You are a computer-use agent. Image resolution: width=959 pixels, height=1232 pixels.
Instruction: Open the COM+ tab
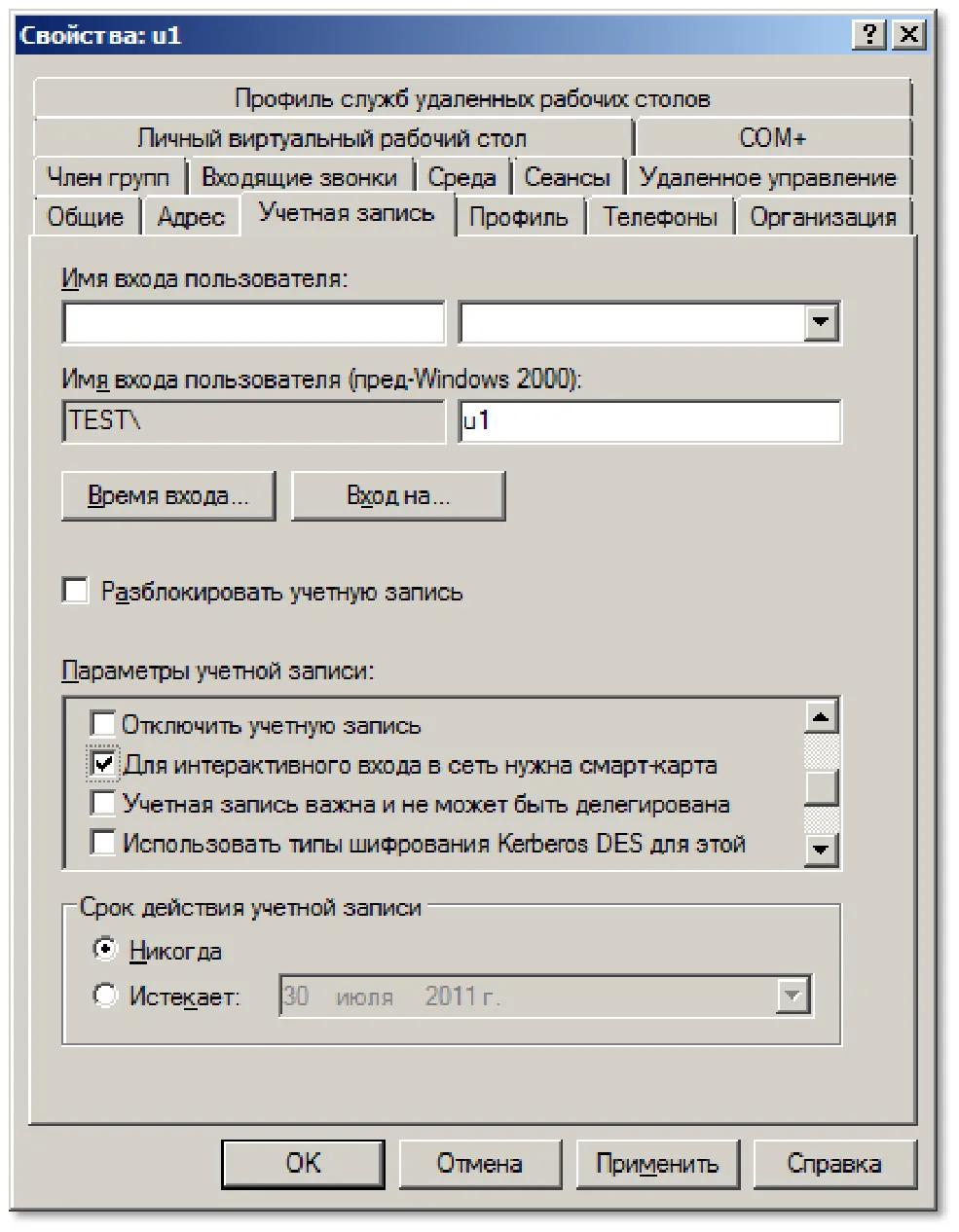(773, 138)
